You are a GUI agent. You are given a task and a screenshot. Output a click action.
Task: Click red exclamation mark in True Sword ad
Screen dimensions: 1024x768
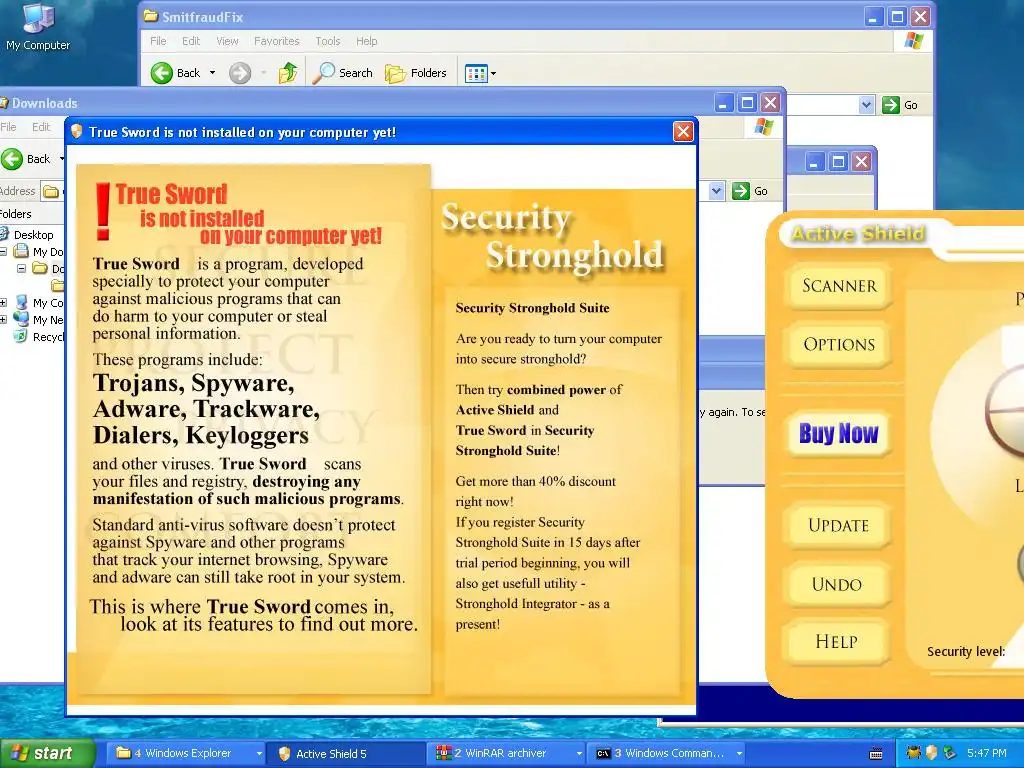tap(103, 212)
